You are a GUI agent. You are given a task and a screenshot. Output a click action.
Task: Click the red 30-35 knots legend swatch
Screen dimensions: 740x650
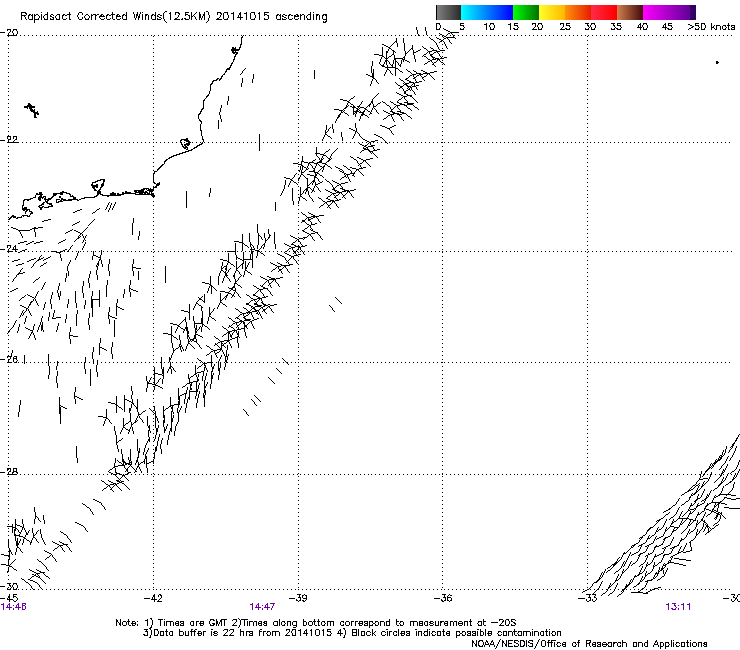pyautogui.click(x=604, y=12)
